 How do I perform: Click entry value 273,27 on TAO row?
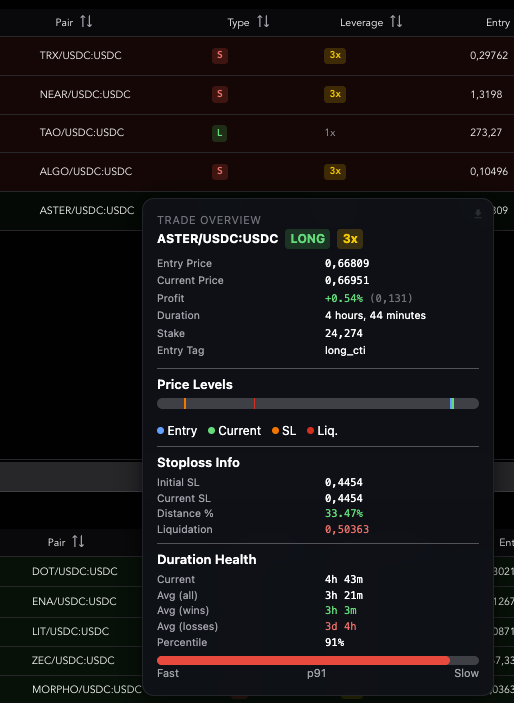pyautogui.click(x=486, y=133)
